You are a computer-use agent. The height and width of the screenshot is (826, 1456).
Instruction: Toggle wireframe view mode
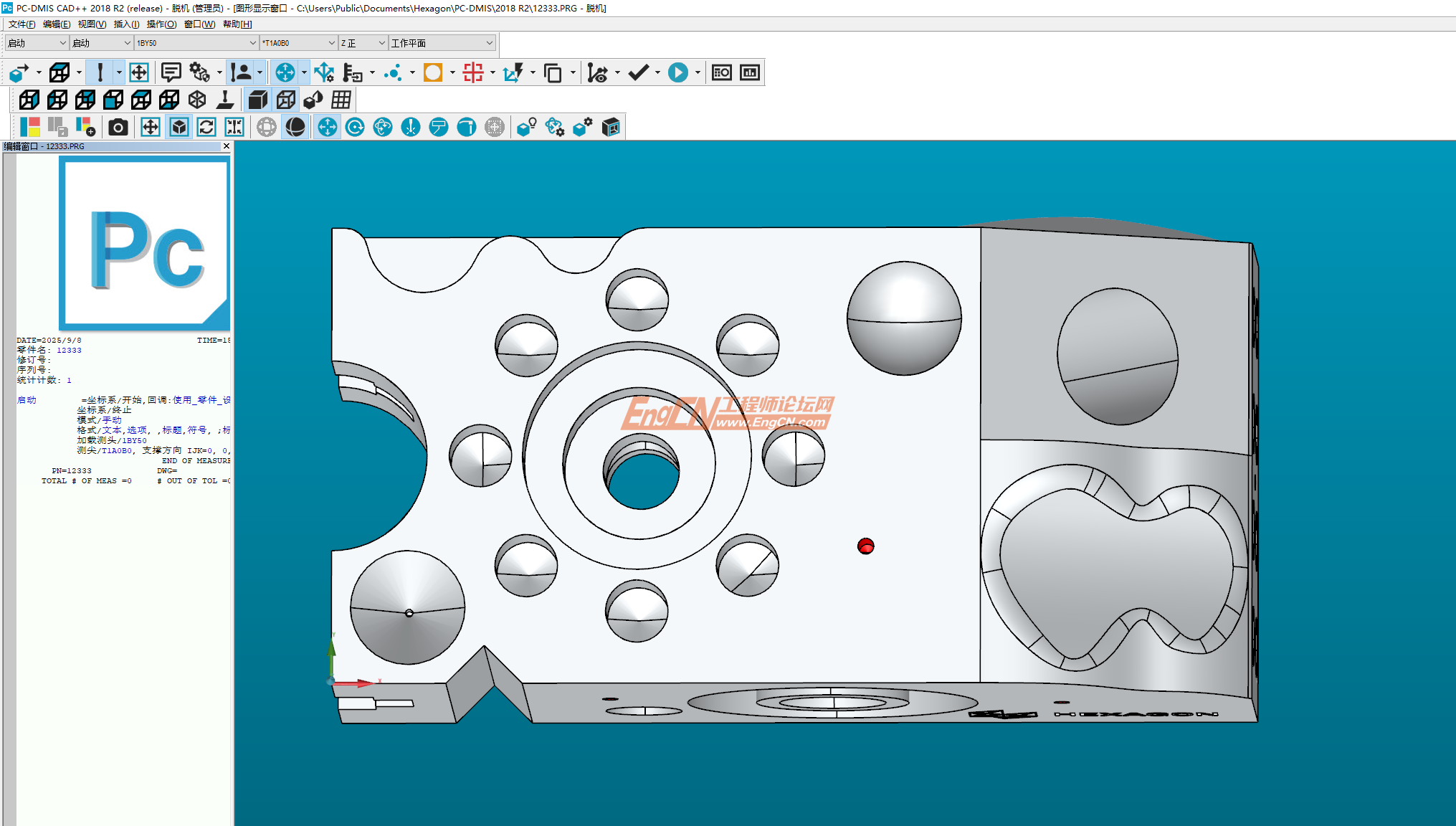(285, 100)
